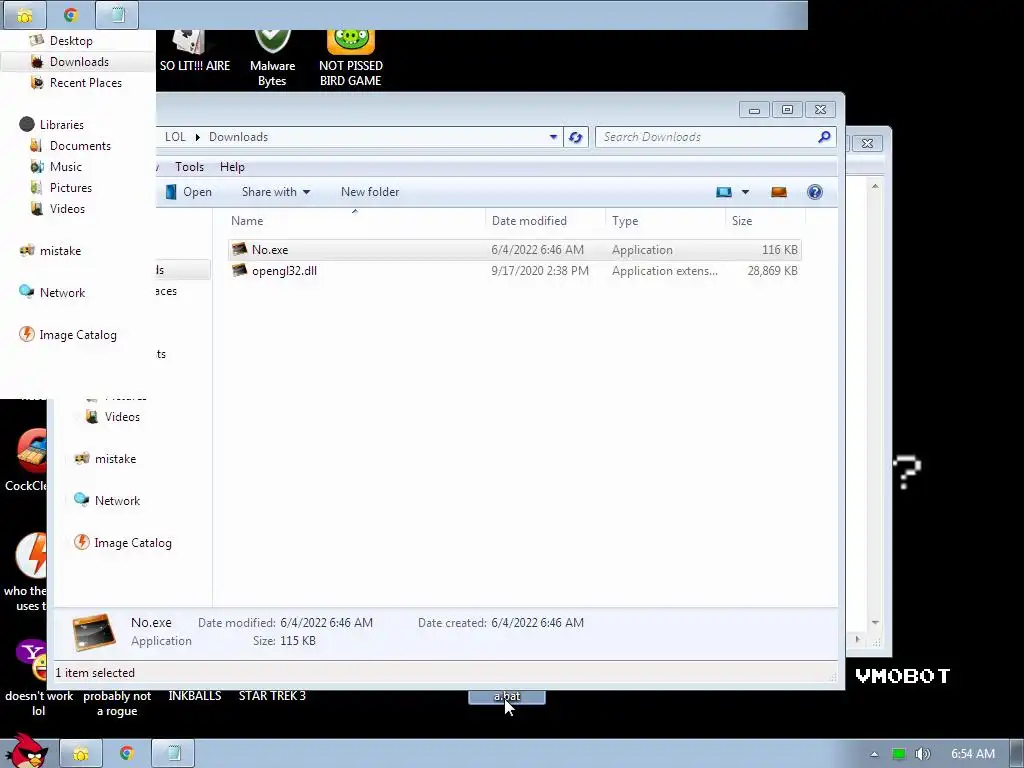Select the STAR TREK 3 desktop label
Viewport: 1024px width, 768px height.
click(x=272, y=696)
